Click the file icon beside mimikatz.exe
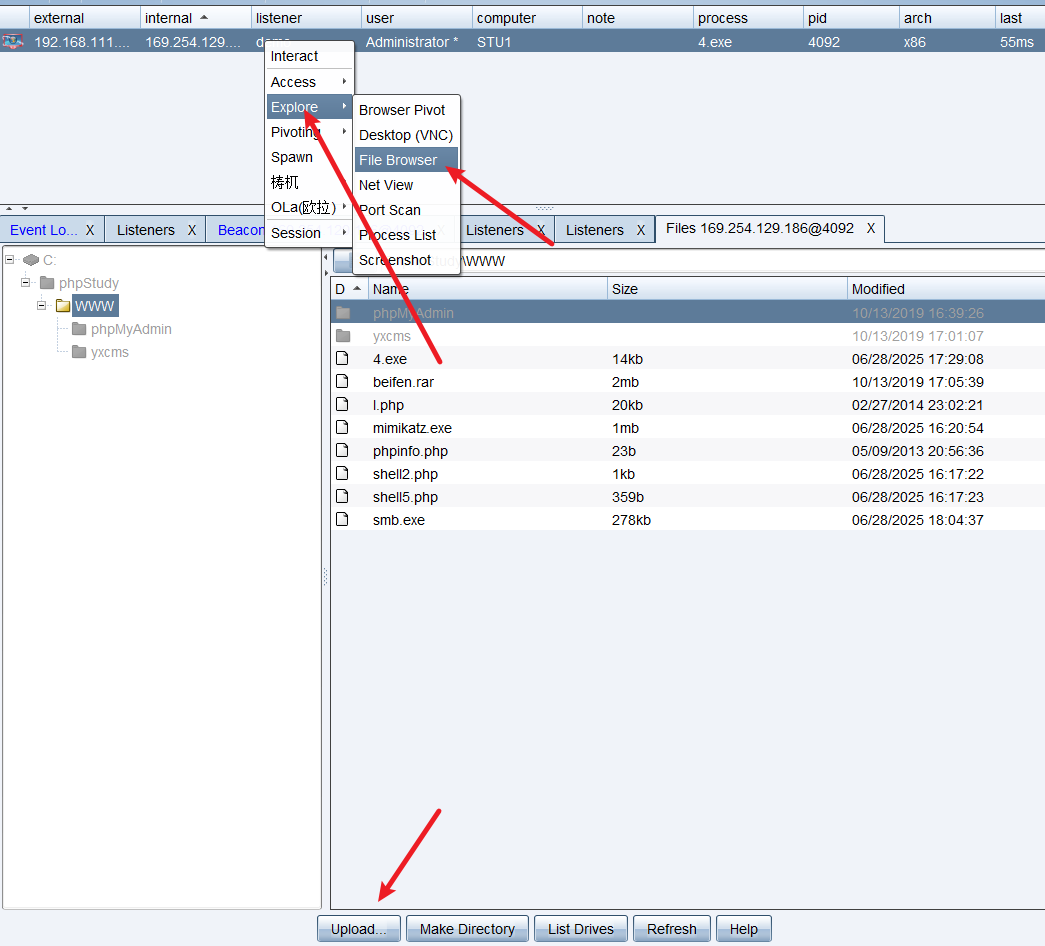 (x=342, y=428)
